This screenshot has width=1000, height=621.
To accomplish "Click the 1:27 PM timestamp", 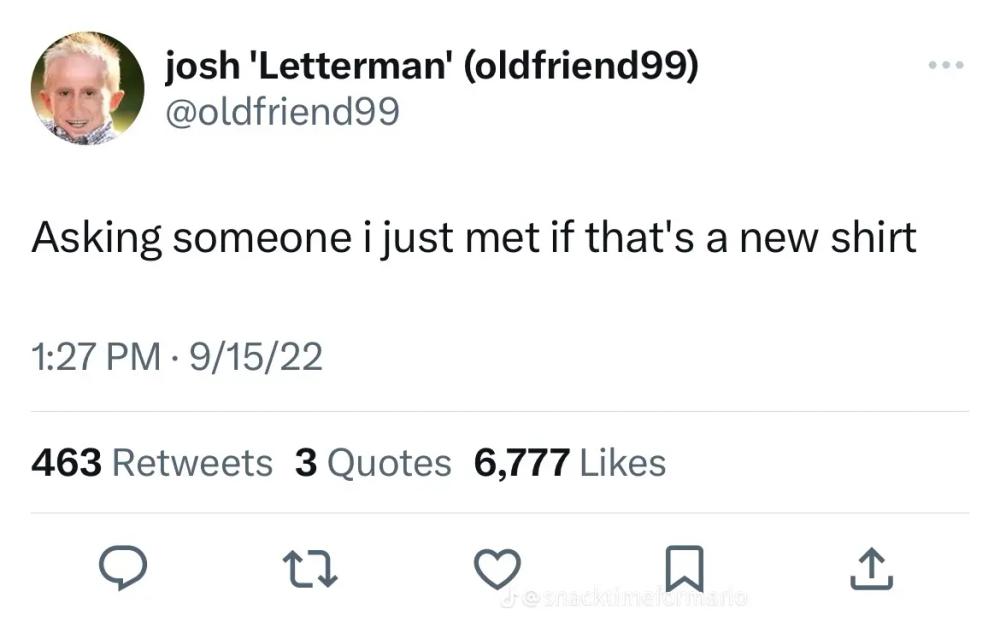I will [x=96, y=356].
